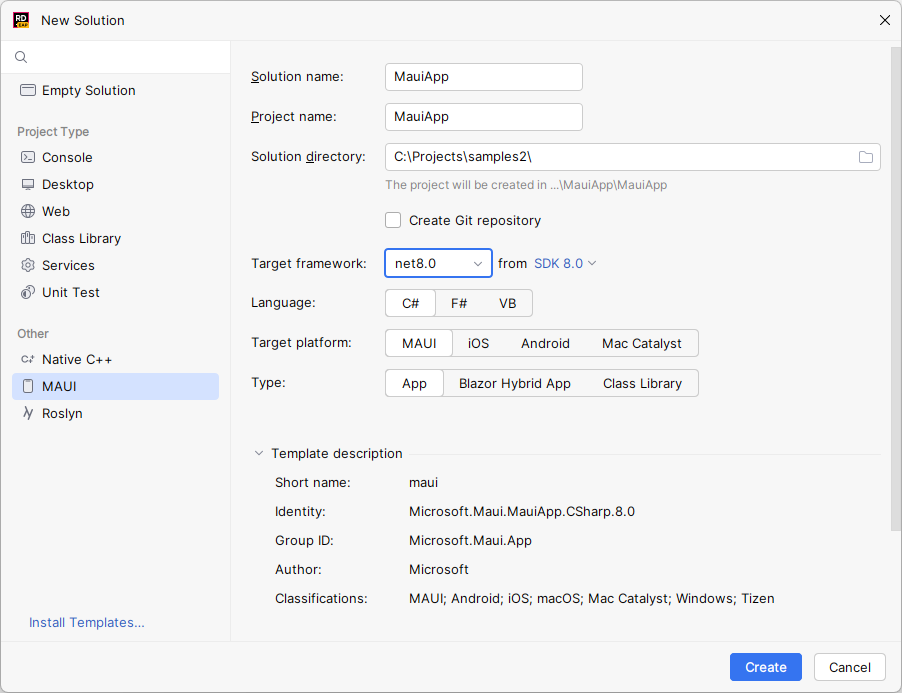Click the Install Templates link
Image resolution: width=902 pixels, height=693 pixels.
[86, 622]
